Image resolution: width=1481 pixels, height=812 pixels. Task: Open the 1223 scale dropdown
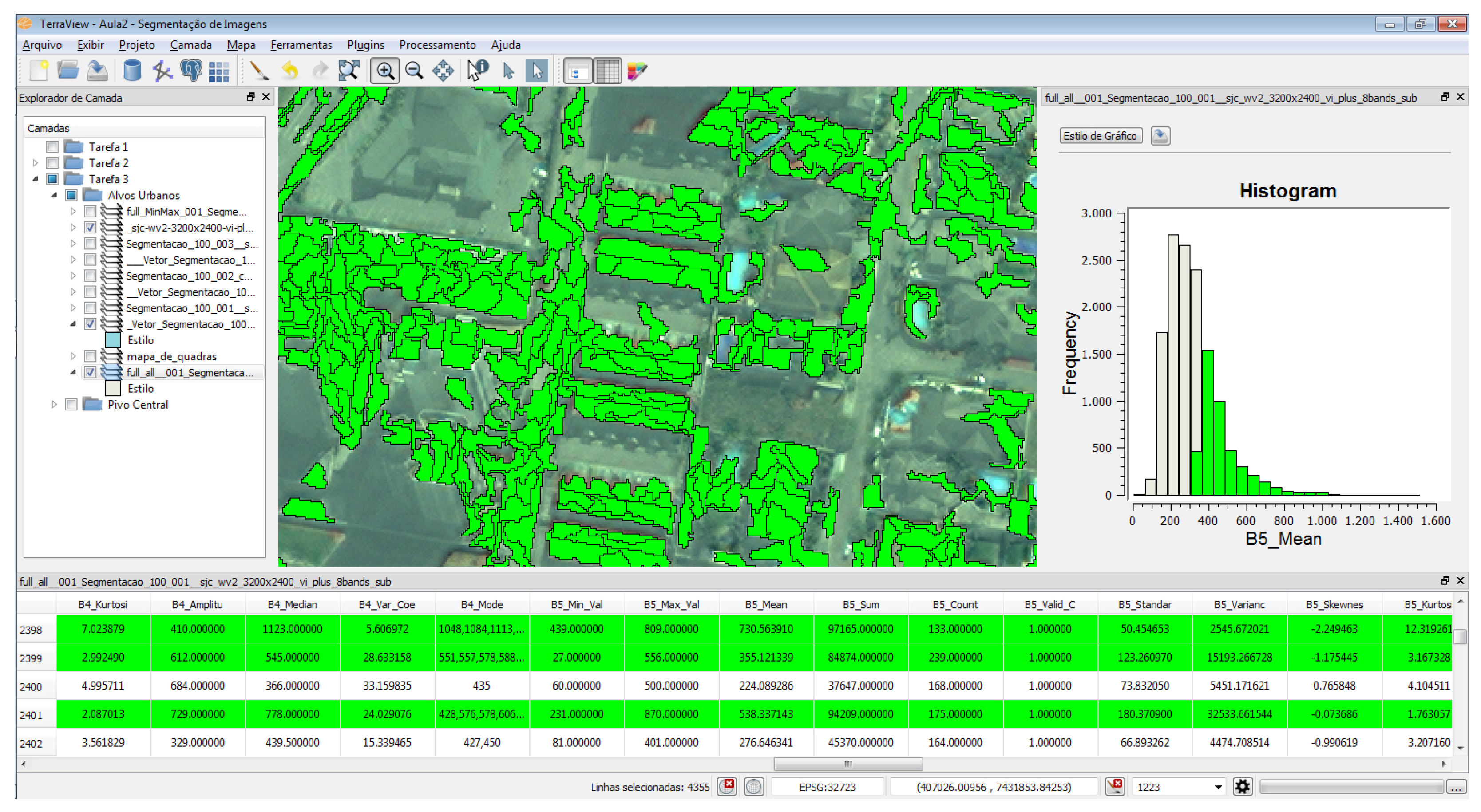coord(1218,787)
